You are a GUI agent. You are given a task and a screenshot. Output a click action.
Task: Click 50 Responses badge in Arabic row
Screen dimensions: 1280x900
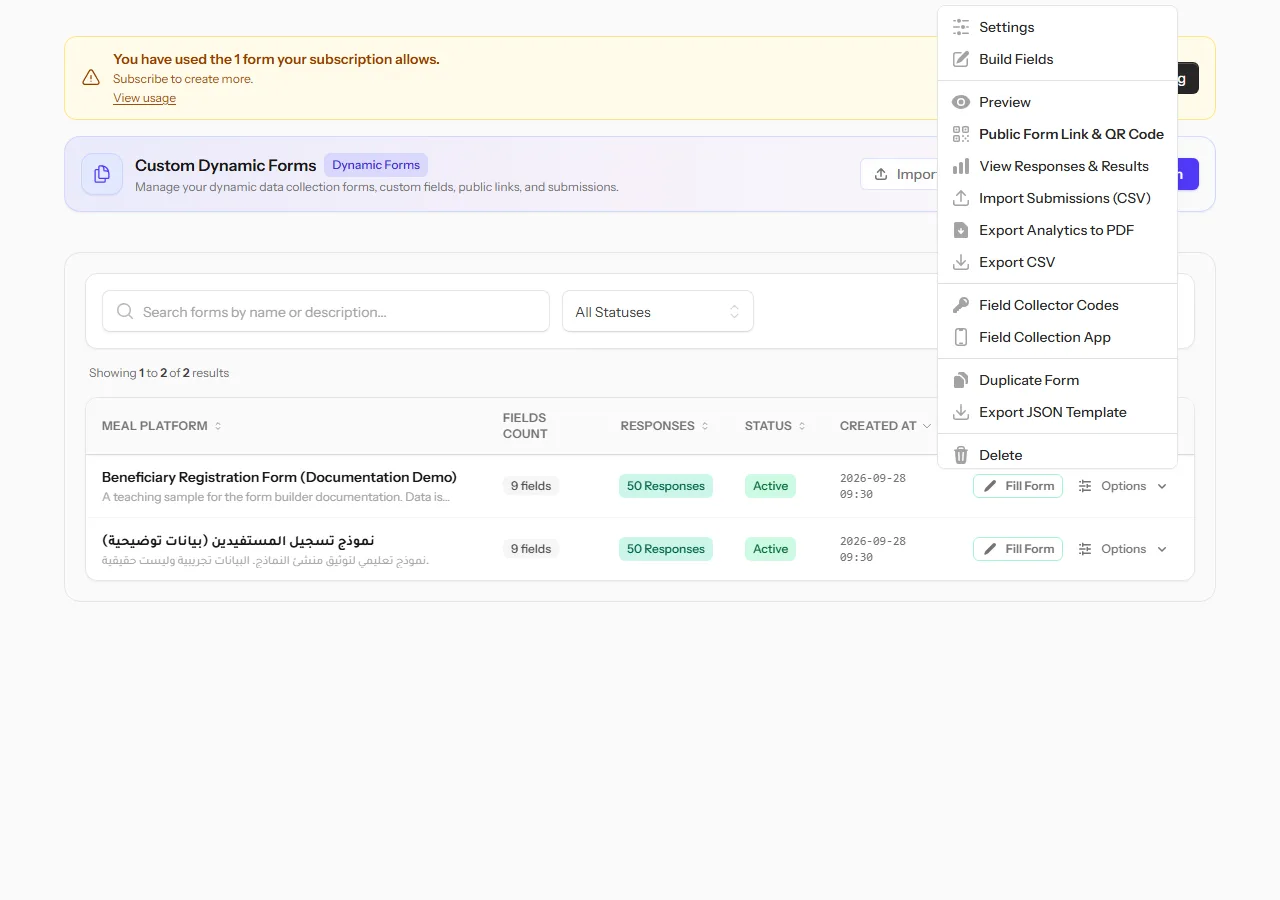(666, 549)
